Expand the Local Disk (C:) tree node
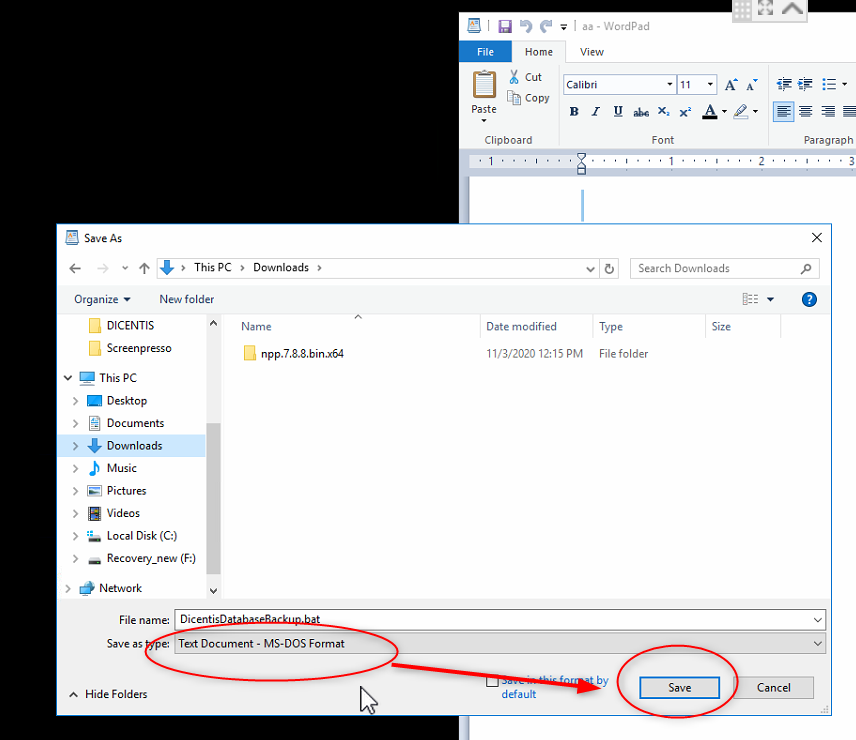Viewport: 856px width, 740px height. 76,536
